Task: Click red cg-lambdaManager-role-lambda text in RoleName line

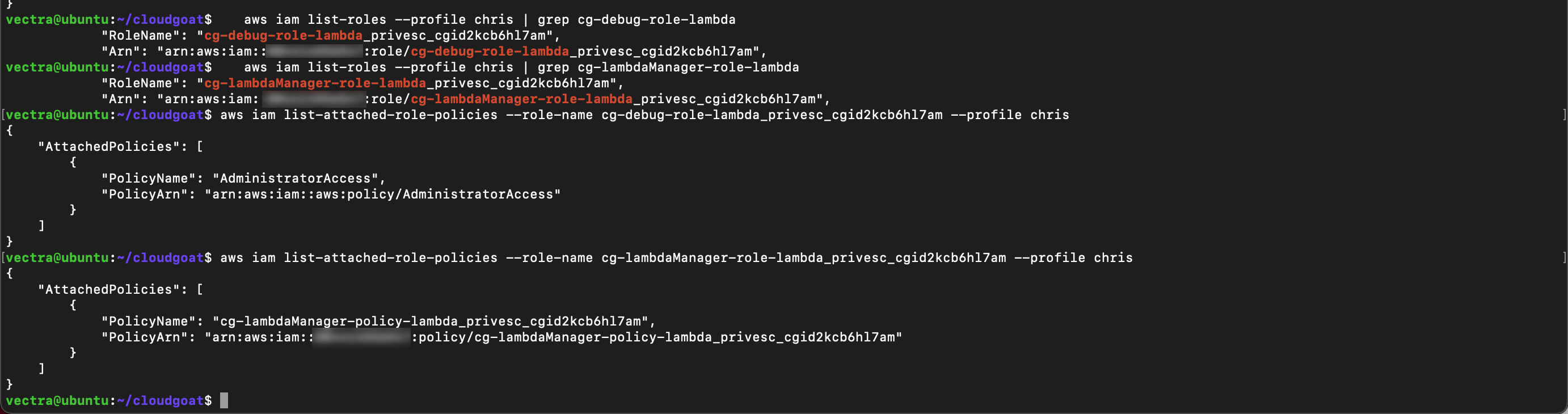Action: tap(315, 83)
